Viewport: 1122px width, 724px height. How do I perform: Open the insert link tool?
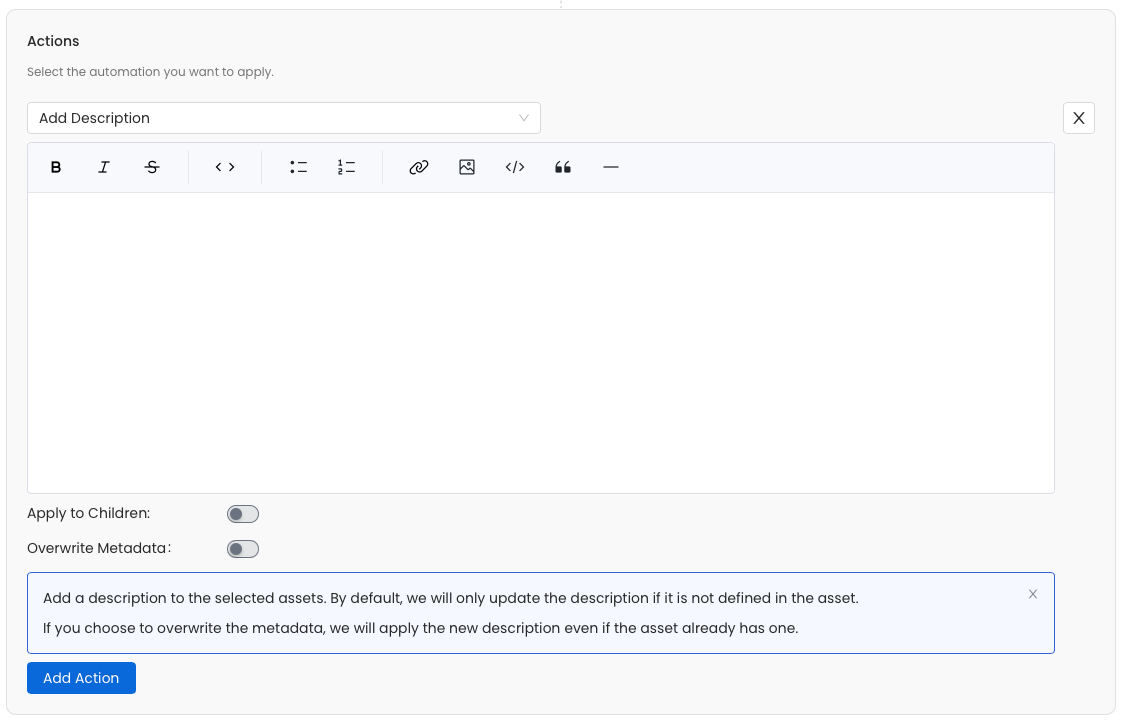(418, 166)
